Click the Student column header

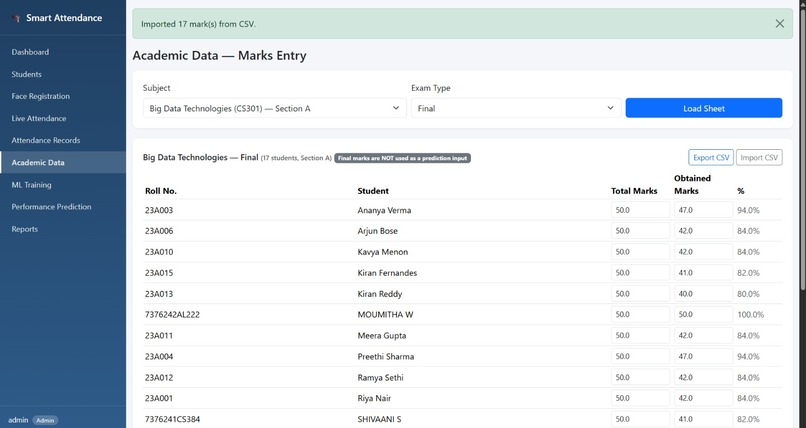(373, 191)
